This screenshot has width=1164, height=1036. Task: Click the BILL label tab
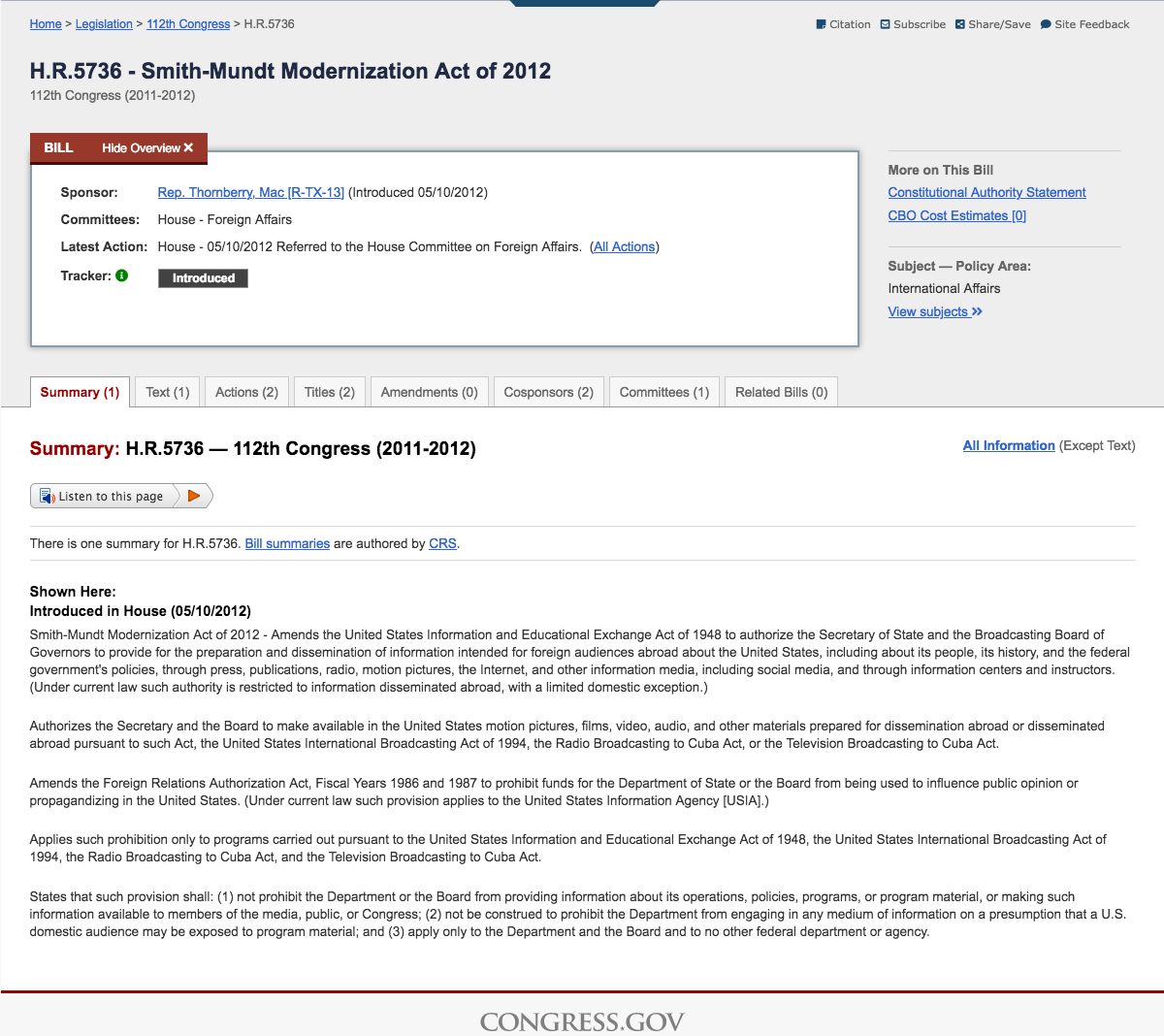(58, 147)
